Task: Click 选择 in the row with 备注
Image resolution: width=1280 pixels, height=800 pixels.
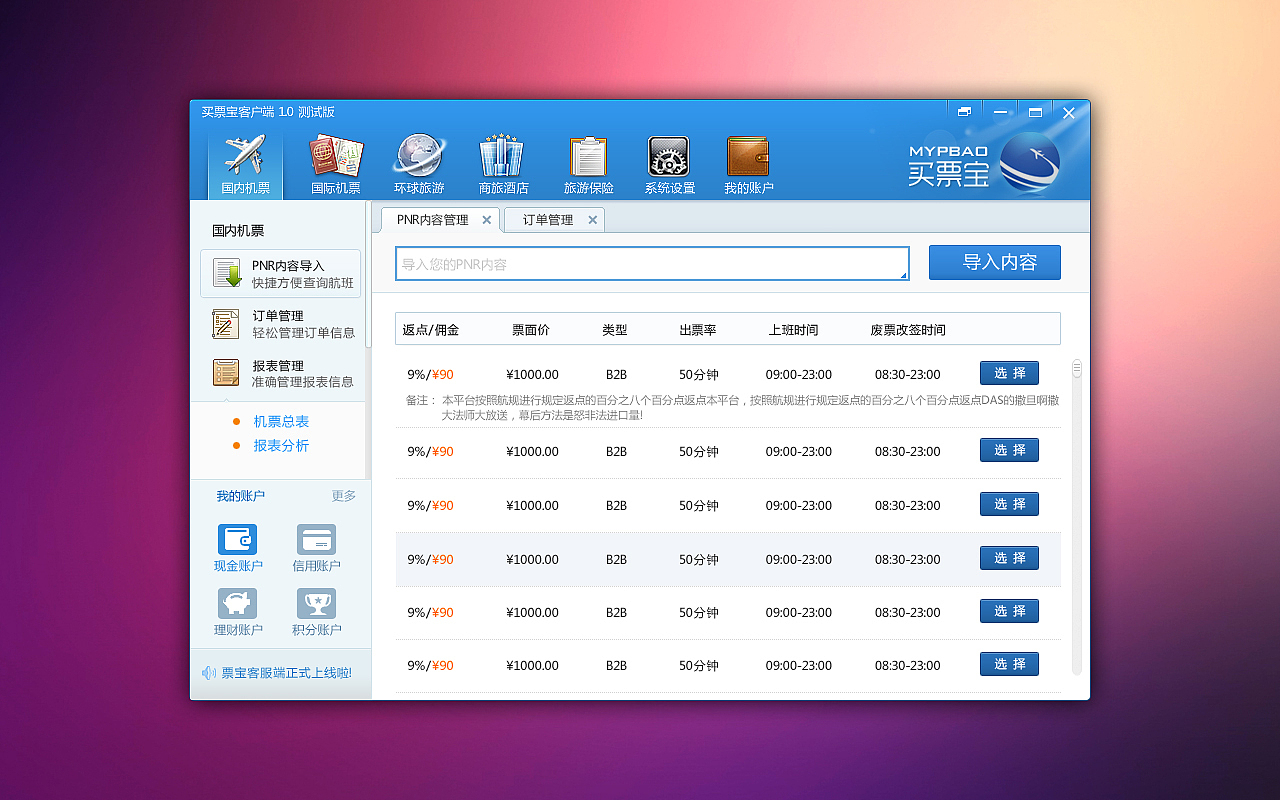Action: tap(1009, 373)
